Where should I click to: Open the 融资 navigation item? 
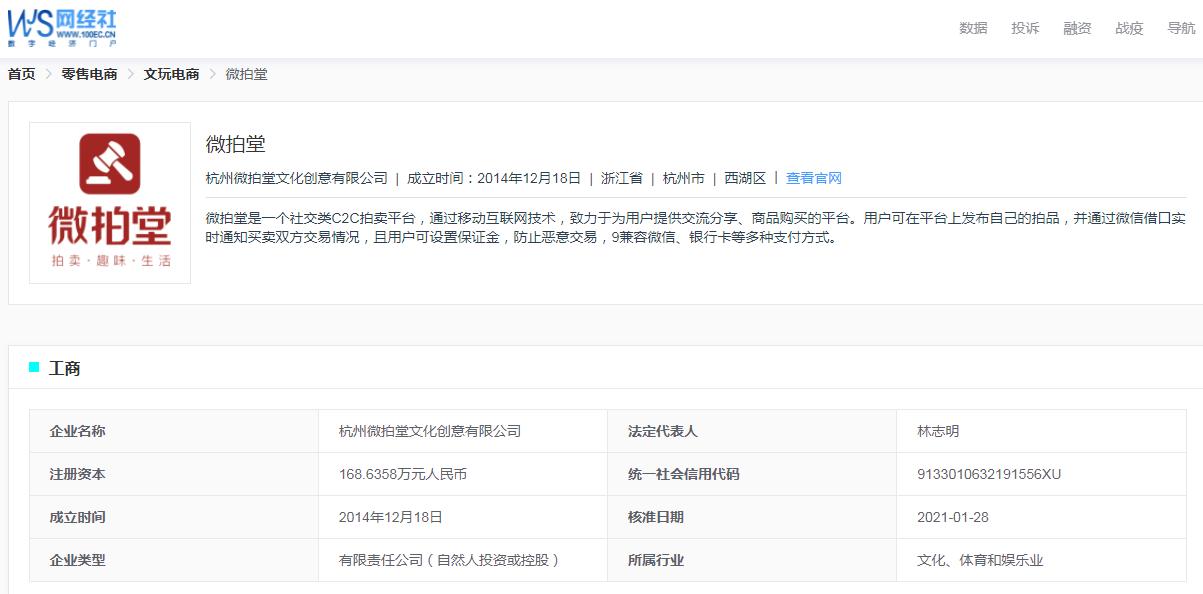[1076, 28]
